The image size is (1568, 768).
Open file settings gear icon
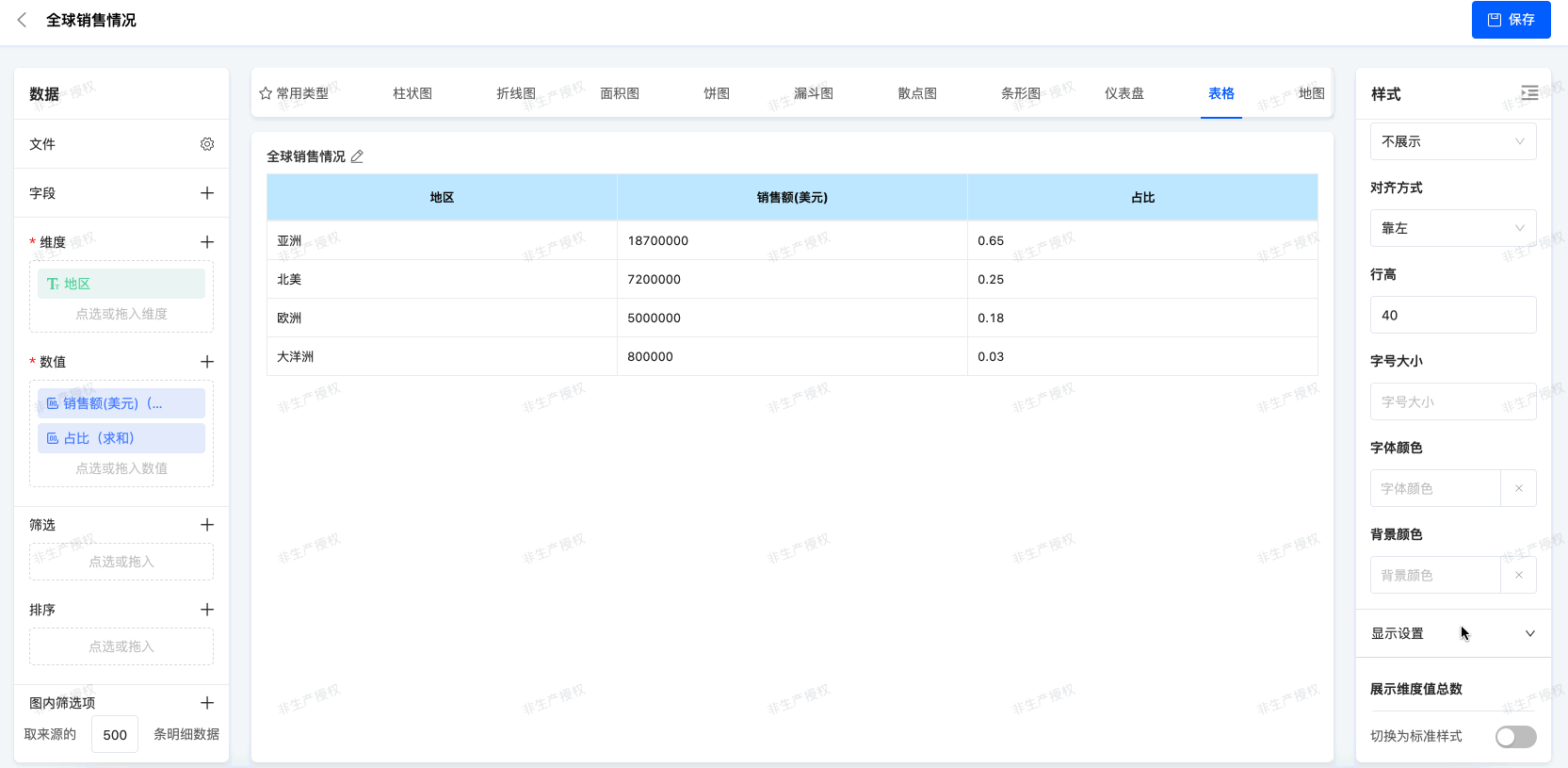click(207, 144)
